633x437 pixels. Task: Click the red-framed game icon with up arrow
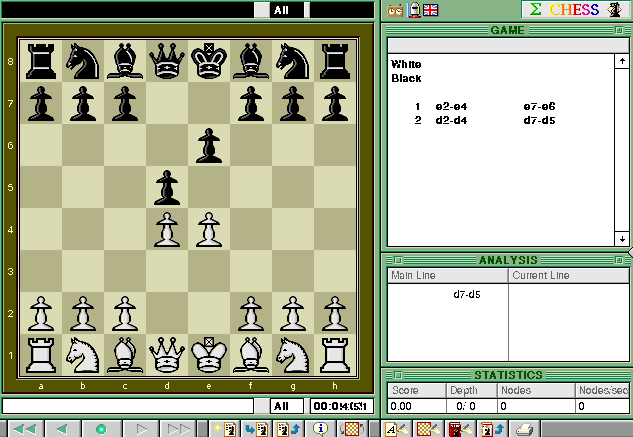[493, 429]
